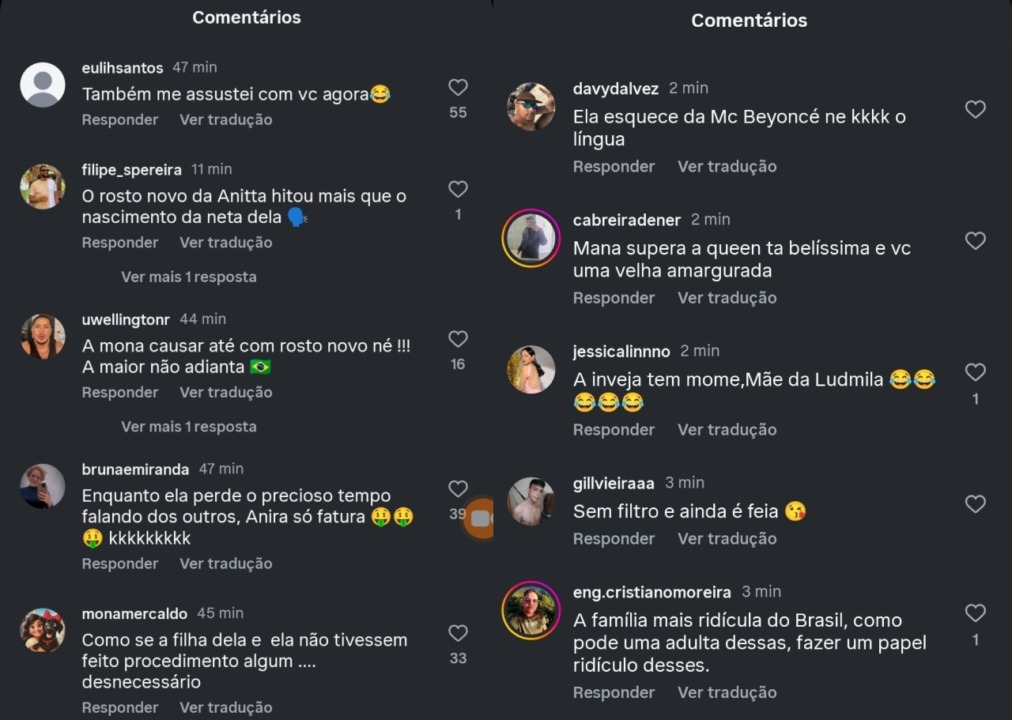
Task: Click Responder under davydalvez's comment
Action: [614, 166]
